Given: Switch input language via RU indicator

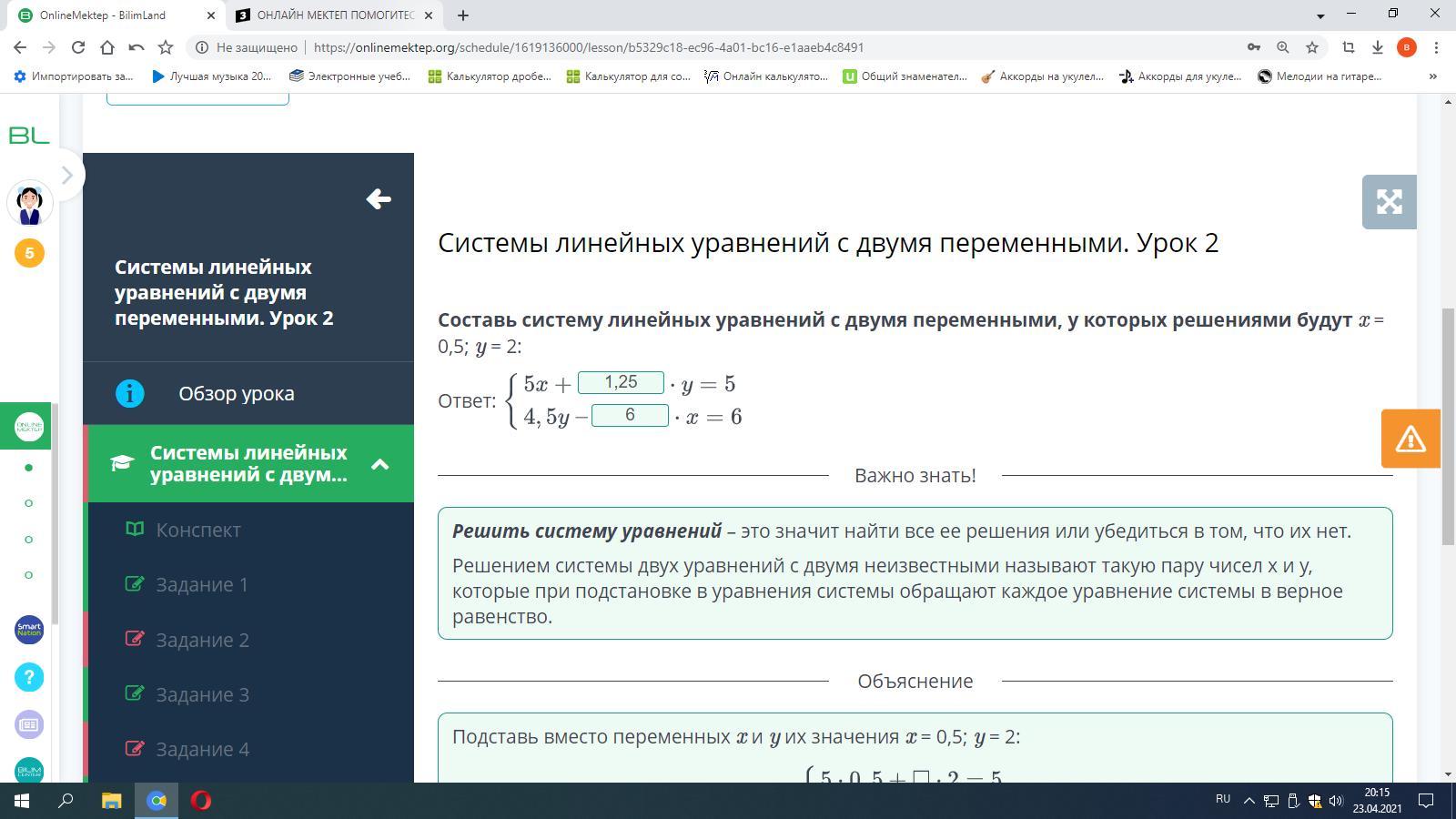Looking at the screenshot, I should click(x=1223, y=799).
